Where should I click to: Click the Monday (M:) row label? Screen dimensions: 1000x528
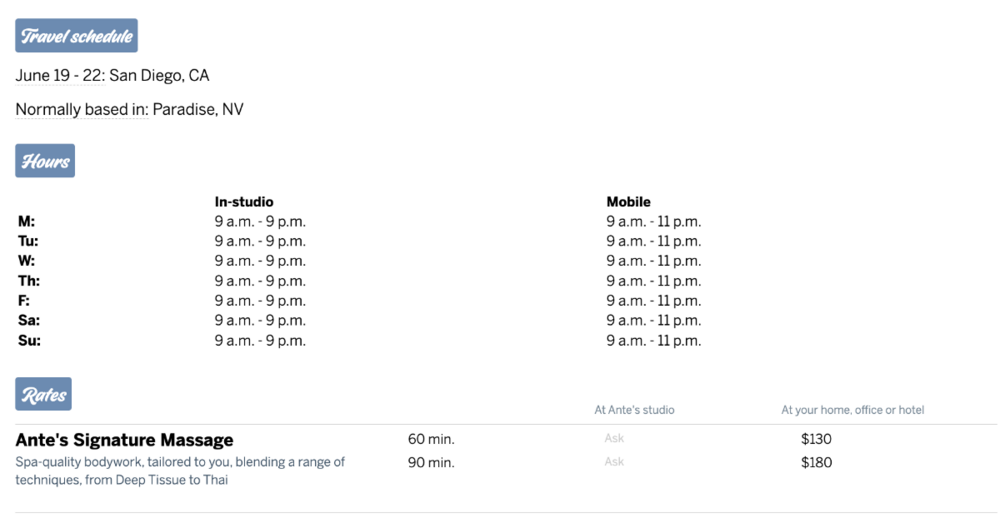point(27,222)
